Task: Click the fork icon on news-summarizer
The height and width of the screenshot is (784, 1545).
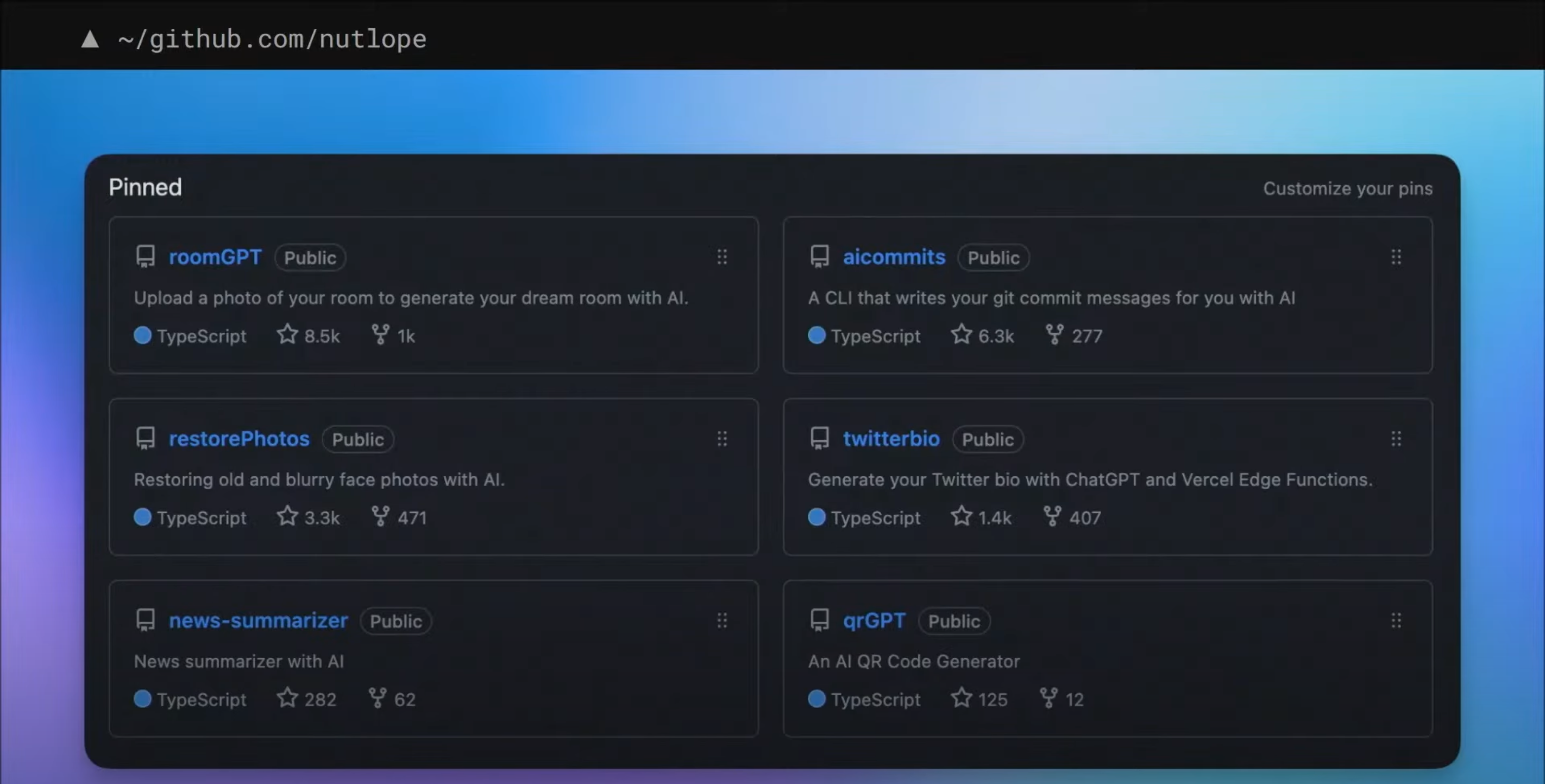Action: tap(377, 698)
